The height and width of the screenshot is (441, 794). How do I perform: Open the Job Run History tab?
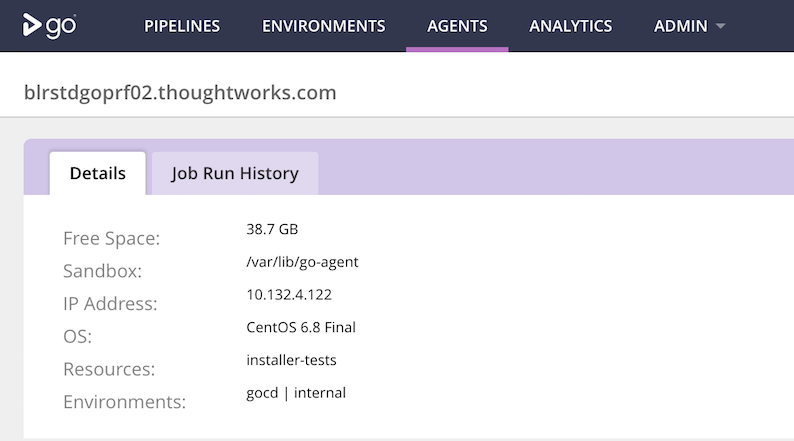click(235, 173)
